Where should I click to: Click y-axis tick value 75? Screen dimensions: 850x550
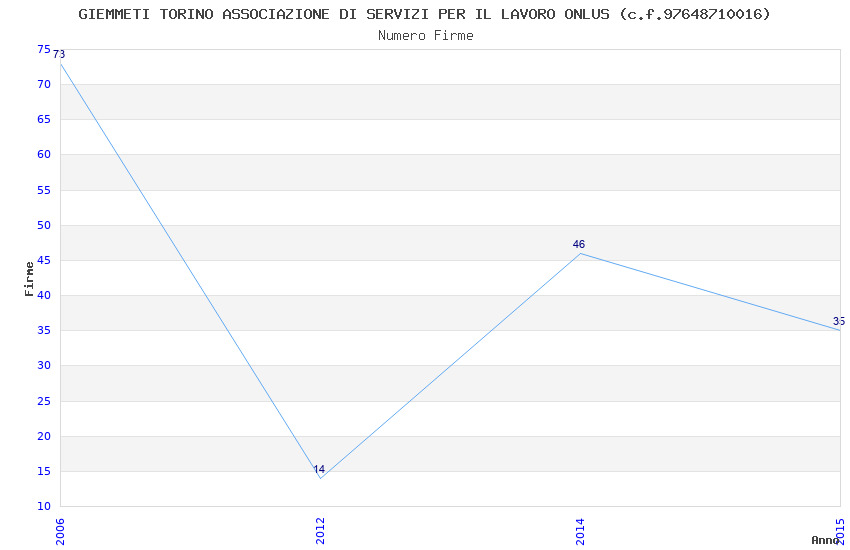[x=44, y=49]
